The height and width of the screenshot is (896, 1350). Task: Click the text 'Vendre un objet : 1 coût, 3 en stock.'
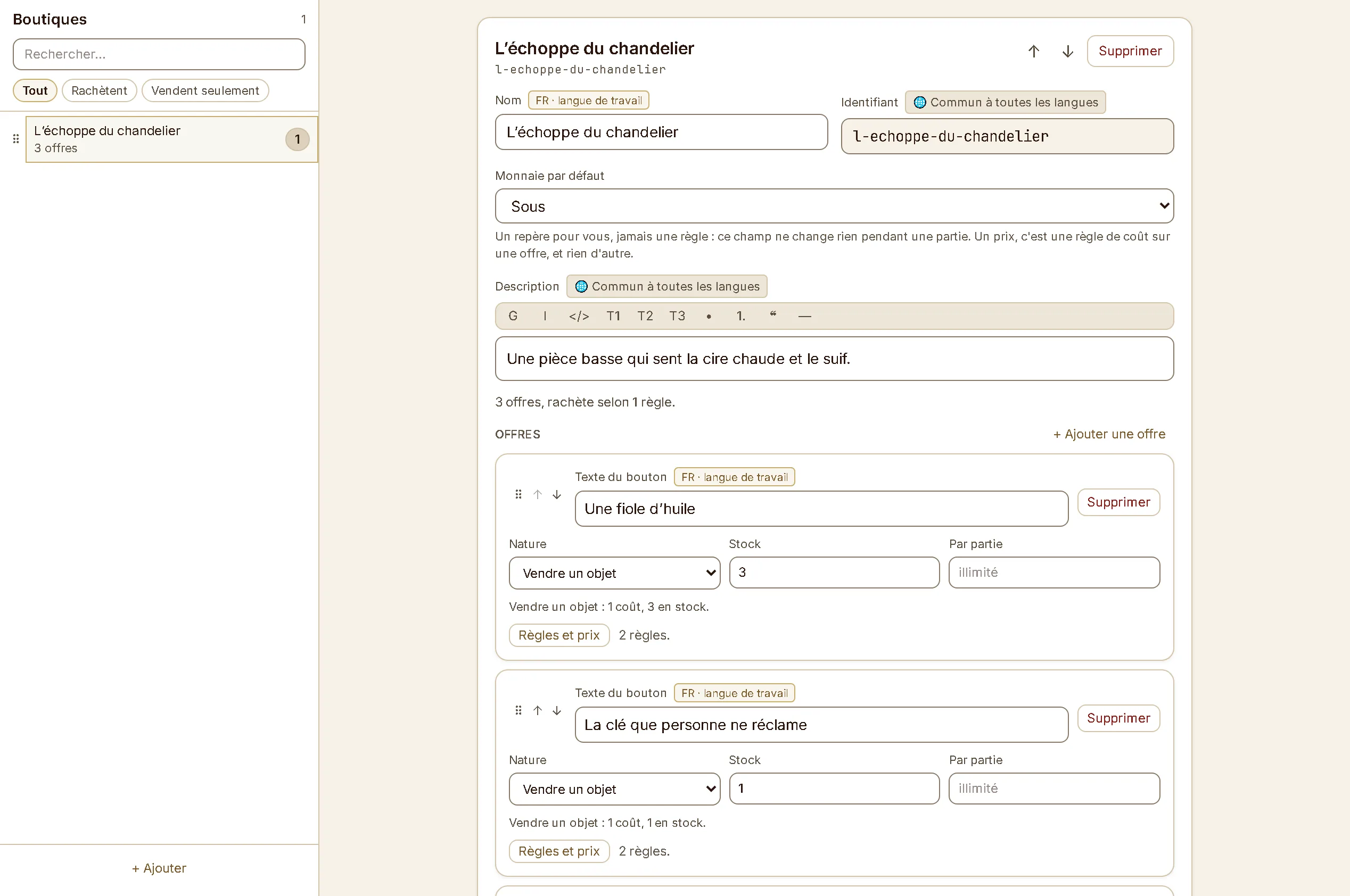click(x=608, y=606)
